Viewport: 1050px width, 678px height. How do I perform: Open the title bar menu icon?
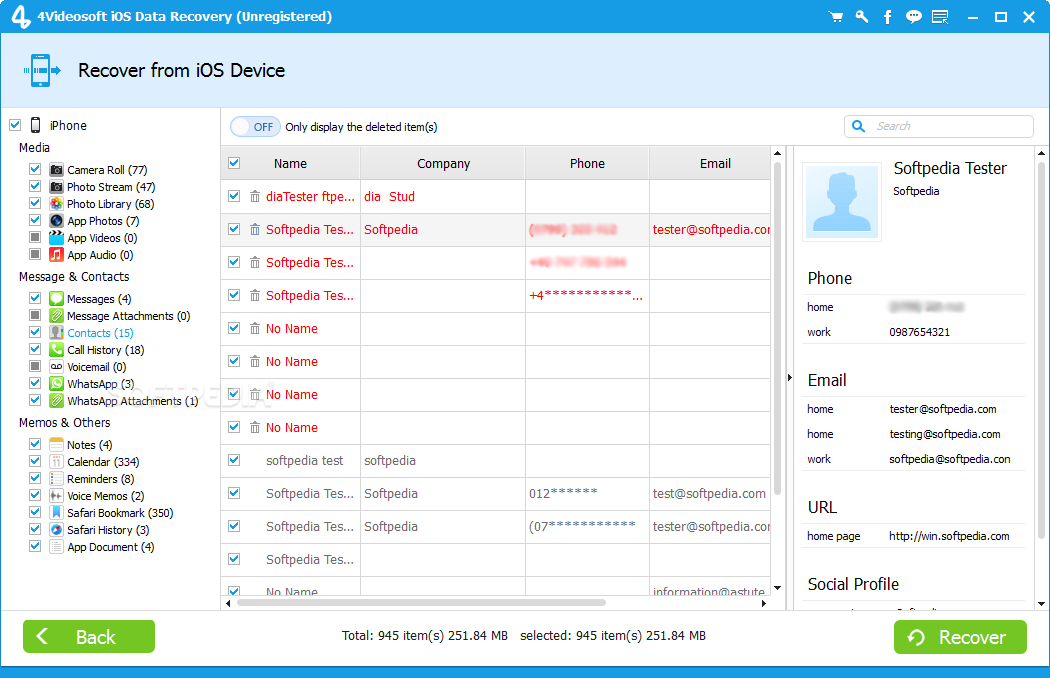click(x=940, y=17)
